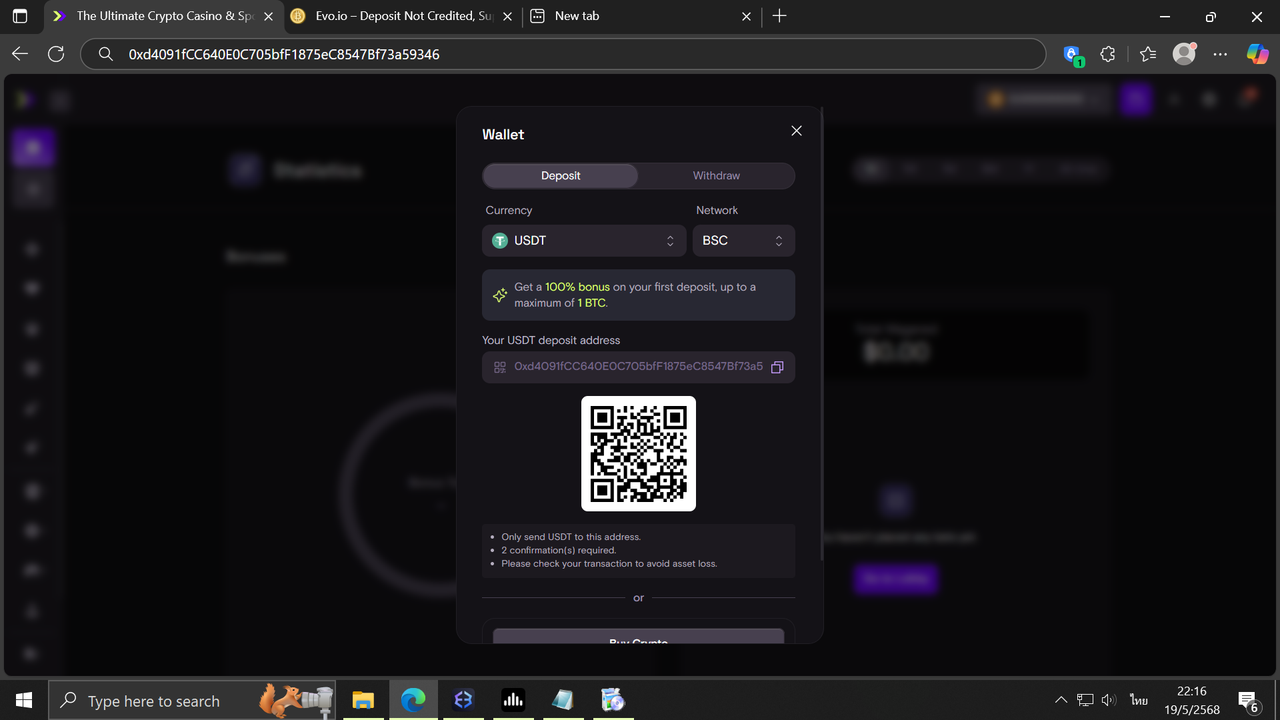The width and height of the screenshot is (1280, 720).
Task: Click the 100% bonus text
Action: coord(577,287)
